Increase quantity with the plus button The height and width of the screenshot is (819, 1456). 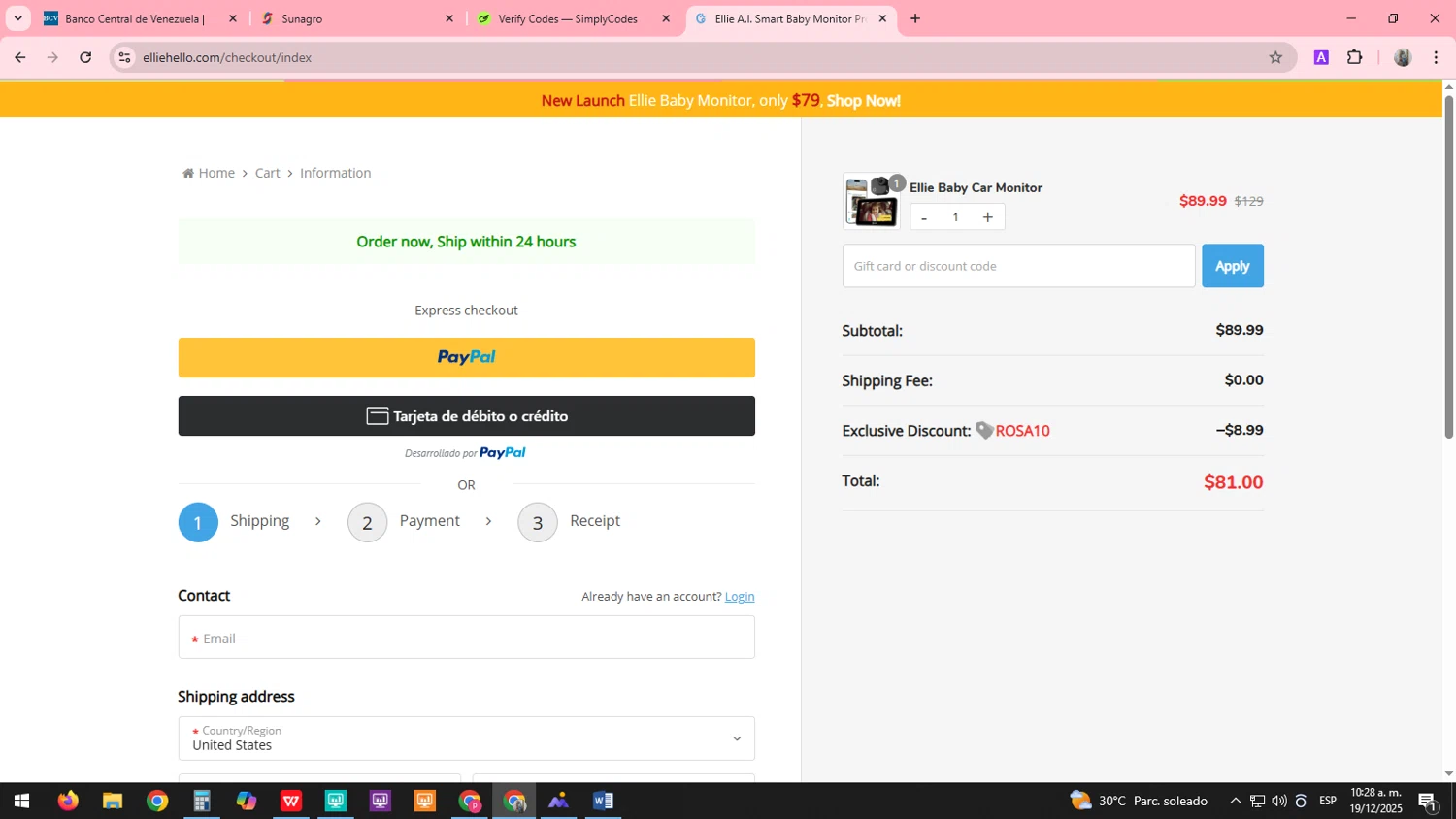[x=987, y=217]
